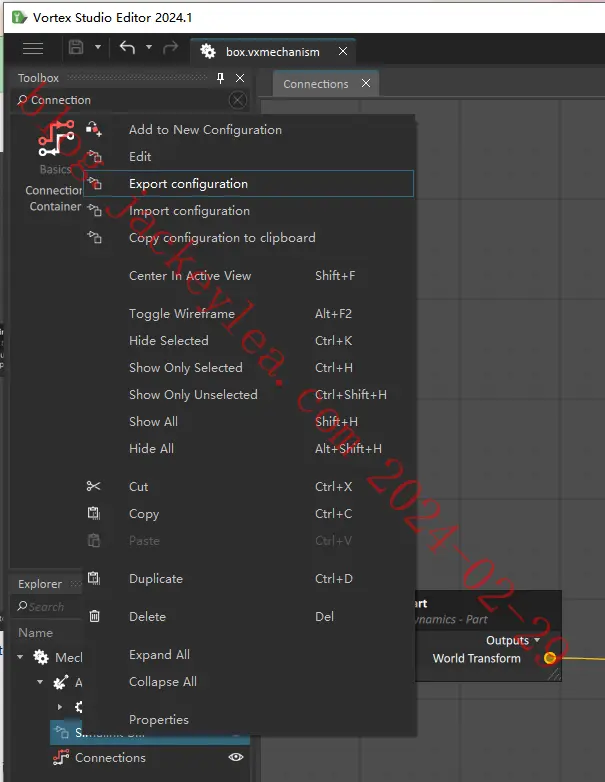Viewport: 605px width, 782px height.
Task: Click the Assembly icon in Explorer
Action: coord(60,682)
